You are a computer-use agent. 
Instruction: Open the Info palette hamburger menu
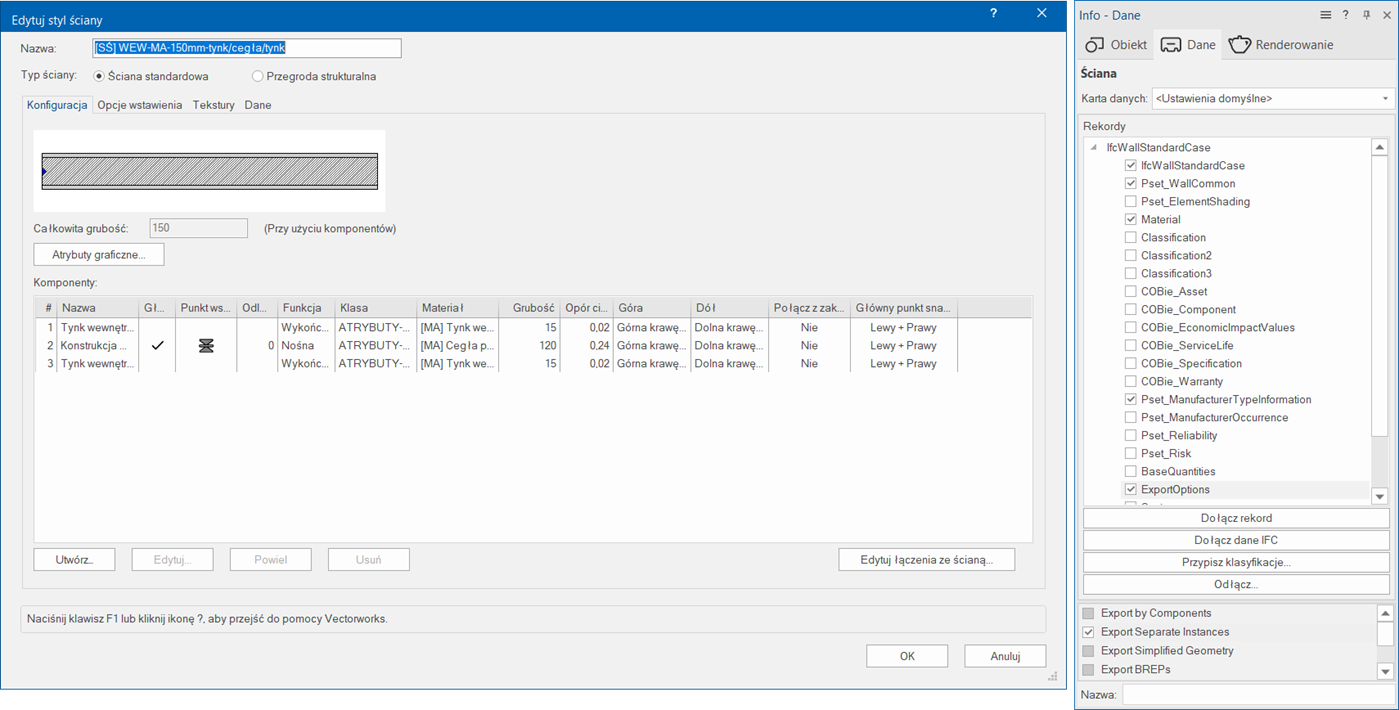(1325, 15)
